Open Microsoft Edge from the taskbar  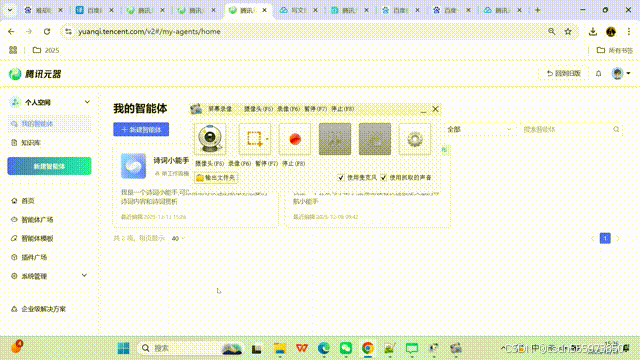324,348
